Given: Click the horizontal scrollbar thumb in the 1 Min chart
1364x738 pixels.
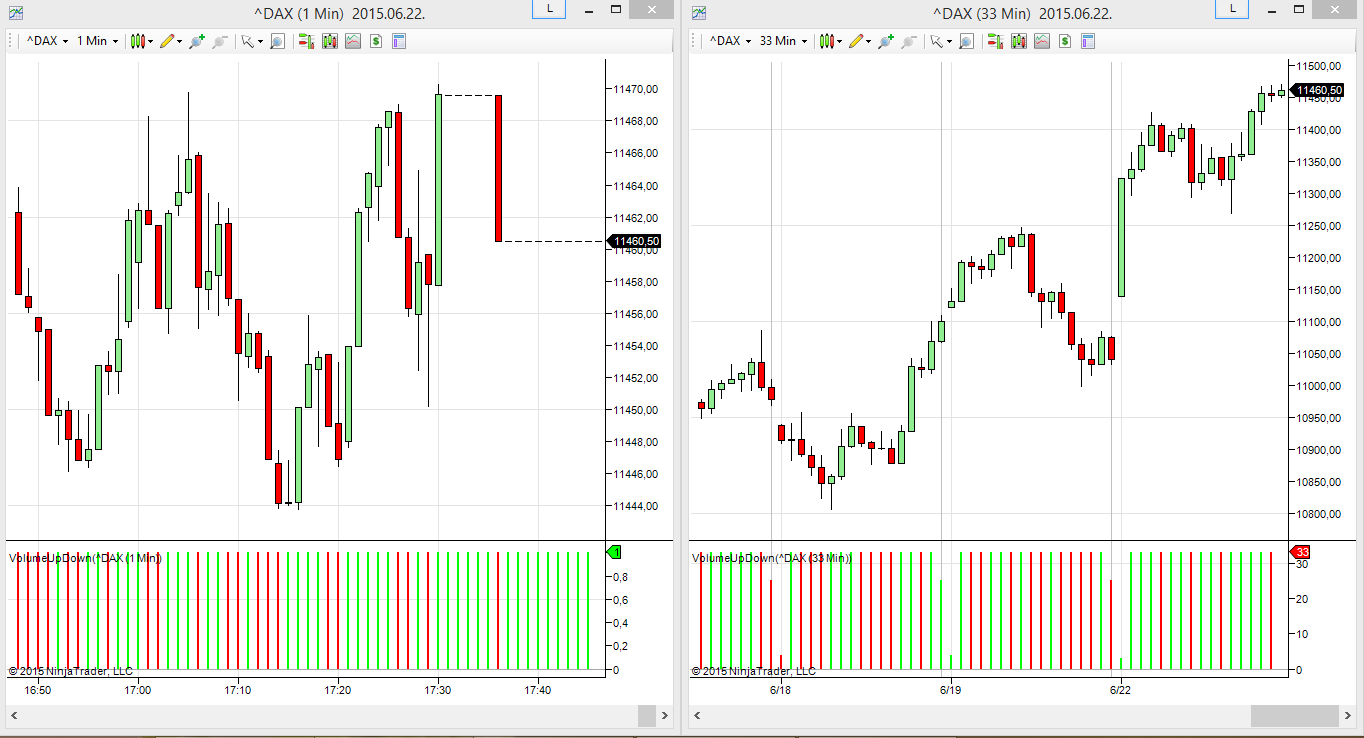Looking at the screenshot, I should click(647, 716).
